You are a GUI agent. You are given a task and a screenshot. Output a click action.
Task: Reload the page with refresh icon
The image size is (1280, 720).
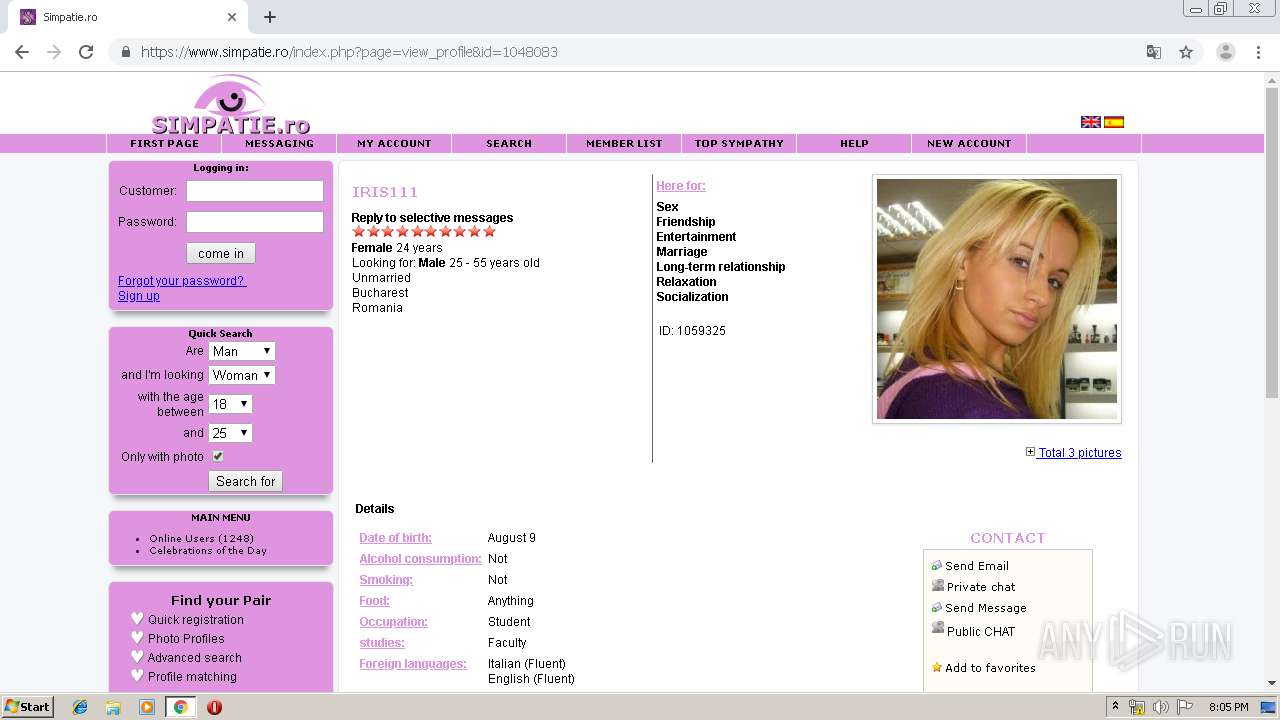coord(86,52)
